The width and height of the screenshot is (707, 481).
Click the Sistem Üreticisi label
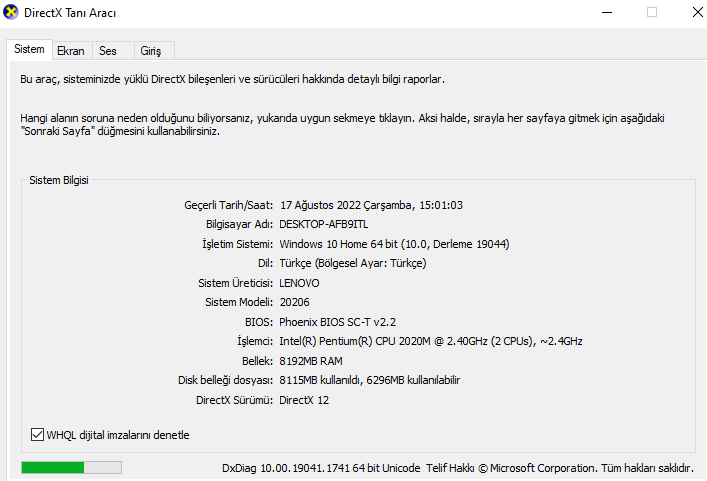(x=235, y=283)
